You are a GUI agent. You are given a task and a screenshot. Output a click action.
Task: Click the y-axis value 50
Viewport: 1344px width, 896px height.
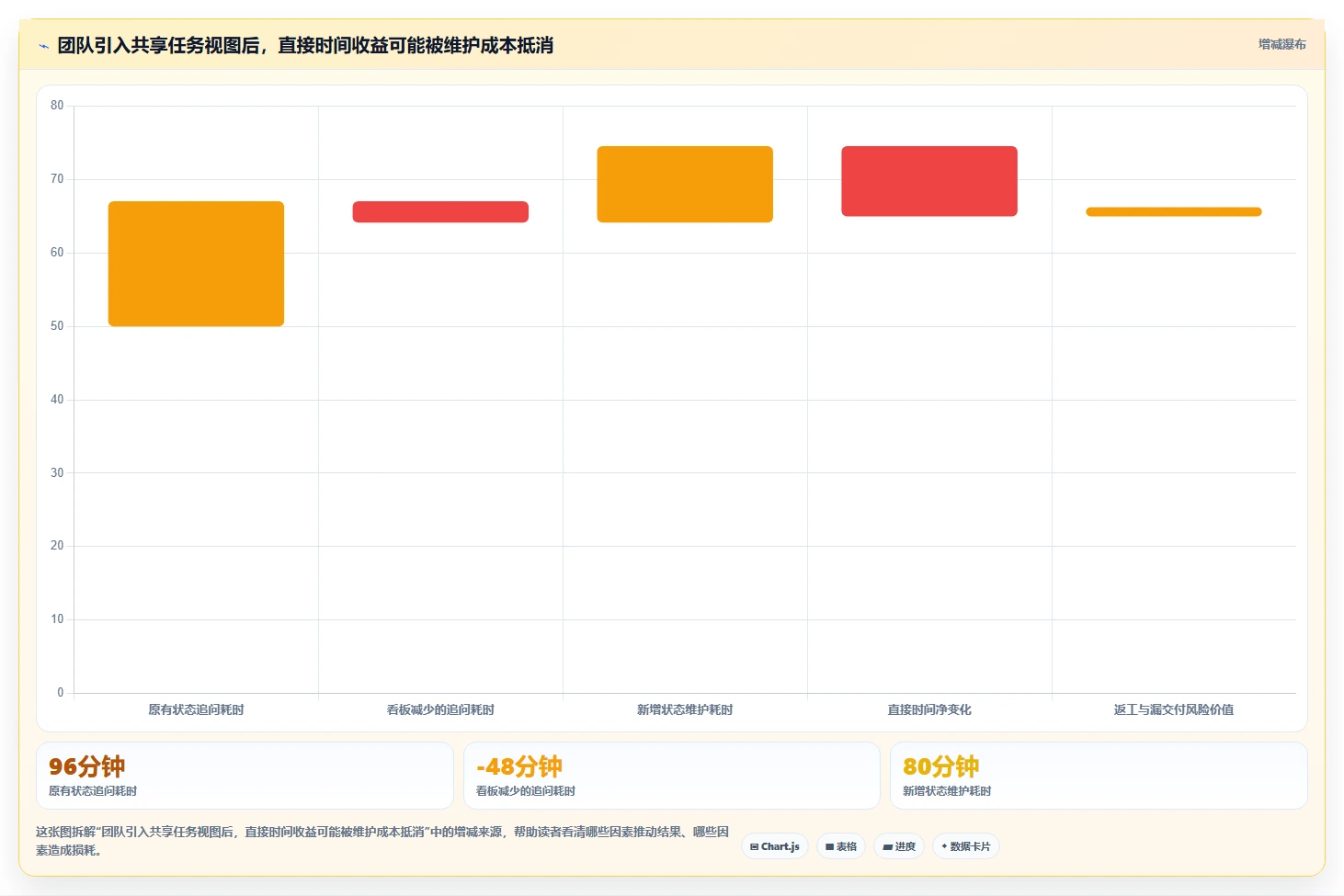(57, 326)
